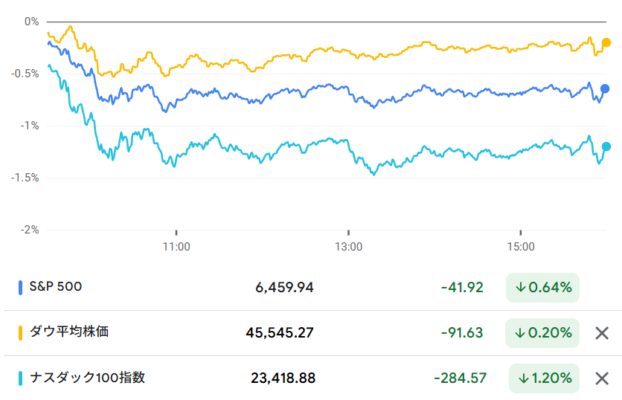The image size is (622, 400).
Task: Click the yellow endpoint dot on chart
Action: click(606, 42)
